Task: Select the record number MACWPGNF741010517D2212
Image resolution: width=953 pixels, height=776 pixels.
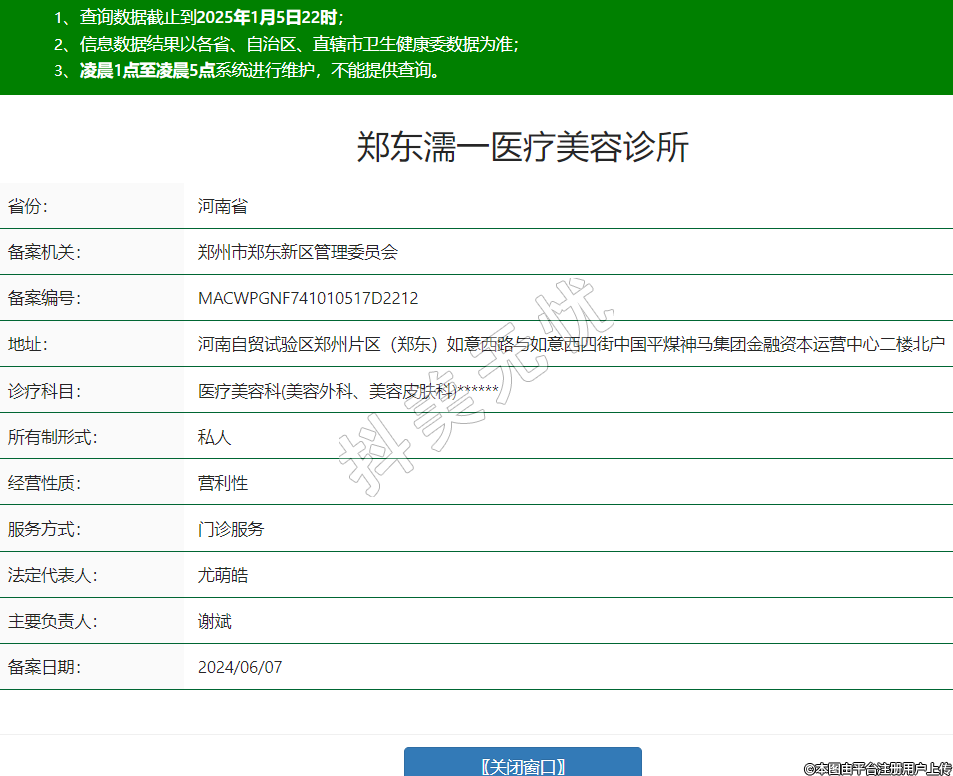Action: [x=308, y=298]
